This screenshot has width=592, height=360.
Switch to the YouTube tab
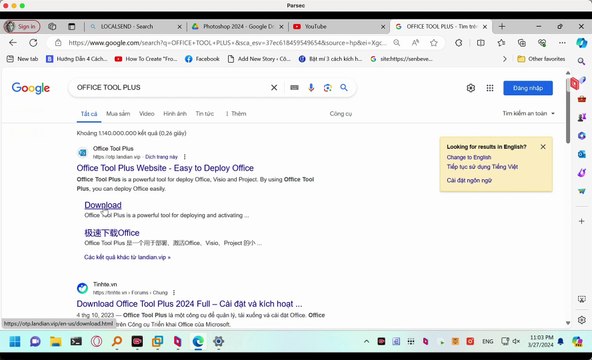pyautogui.click(x=338, y=26)
